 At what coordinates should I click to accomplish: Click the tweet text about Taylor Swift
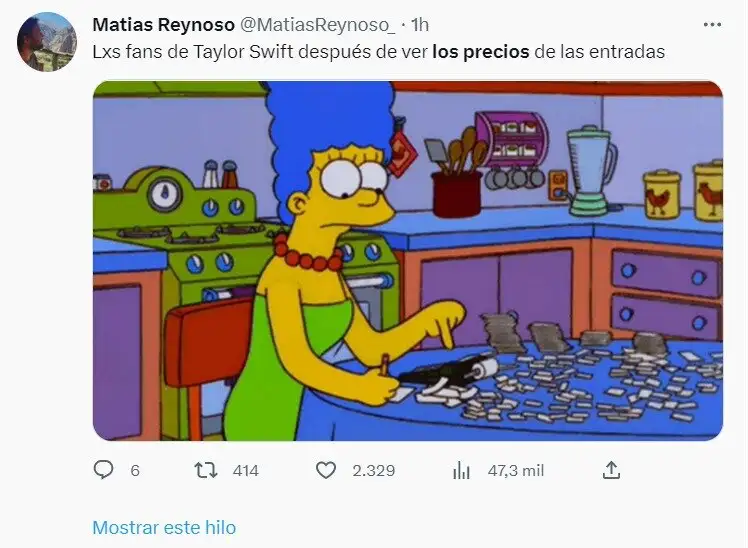(x=379, y=52)
